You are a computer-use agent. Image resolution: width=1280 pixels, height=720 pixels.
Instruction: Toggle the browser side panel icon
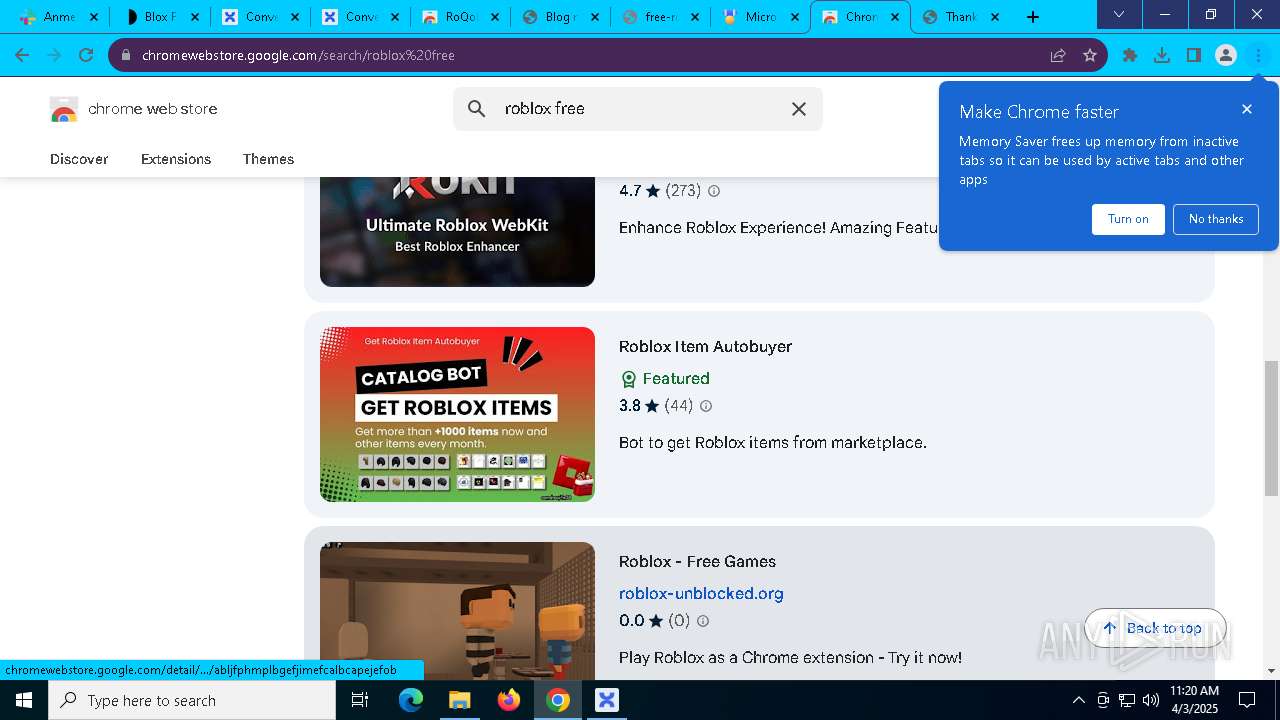[1194, 55]
